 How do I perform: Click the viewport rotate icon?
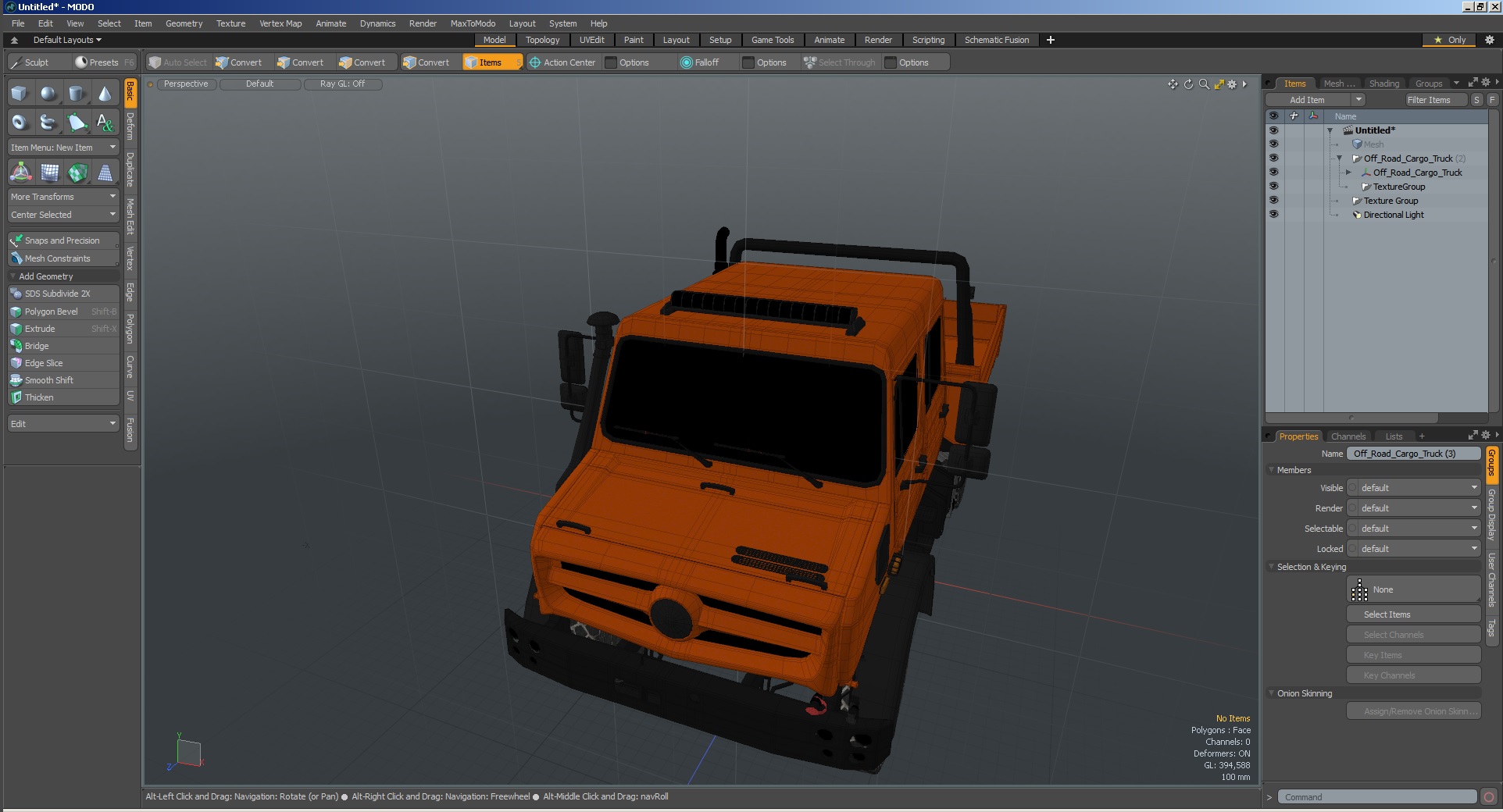point(1188,84)
